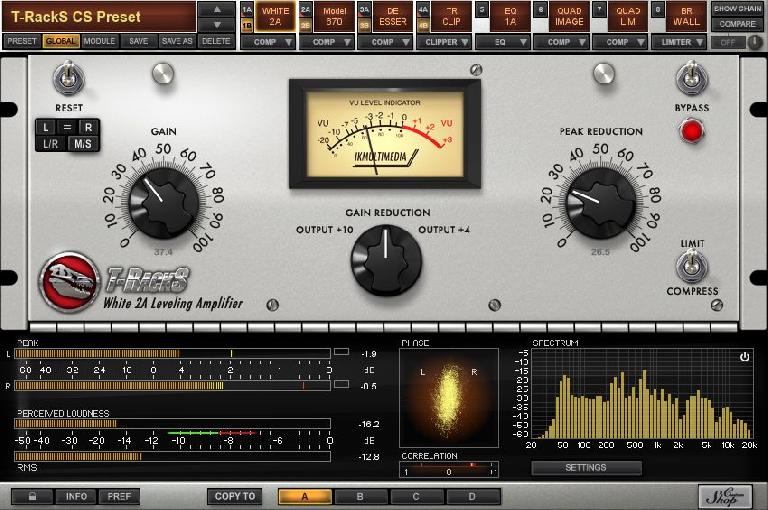
Task: Expand COMP dropdown under Model 670
Action: point(327,42)
